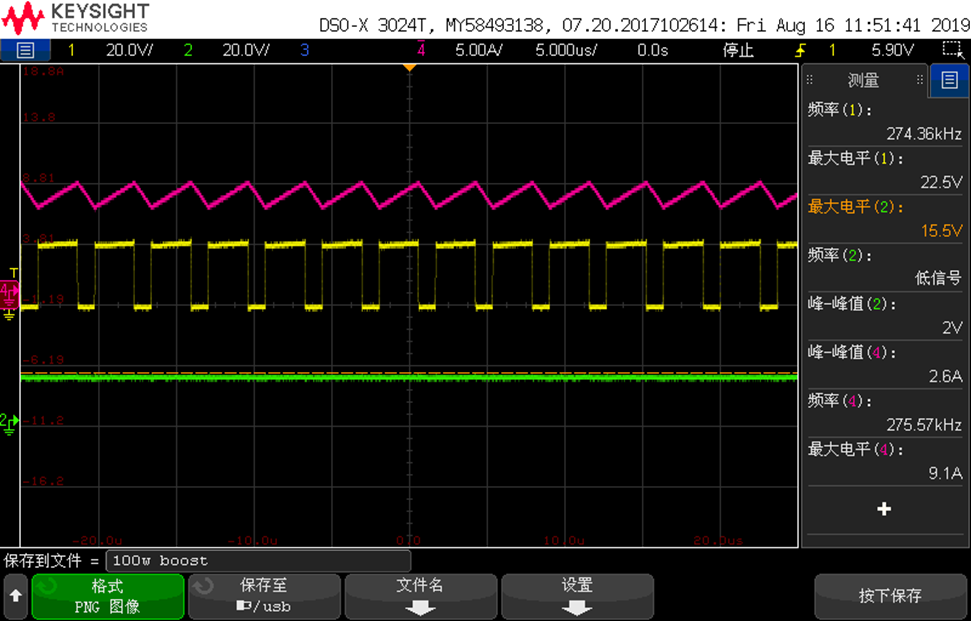Click the 停止 run status indicator
971x621 pixels.
coord(738,50)
